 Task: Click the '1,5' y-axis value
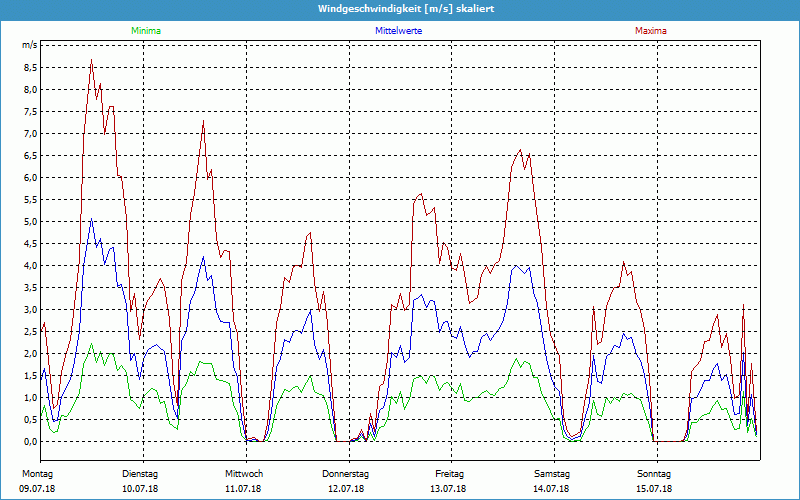31,376
